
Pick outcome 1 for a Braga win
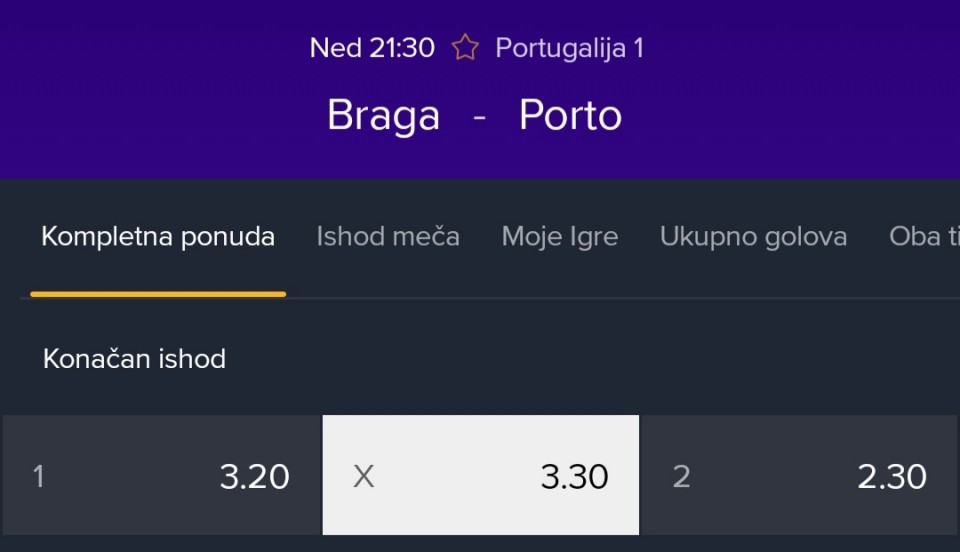click(x=160, y=476)
